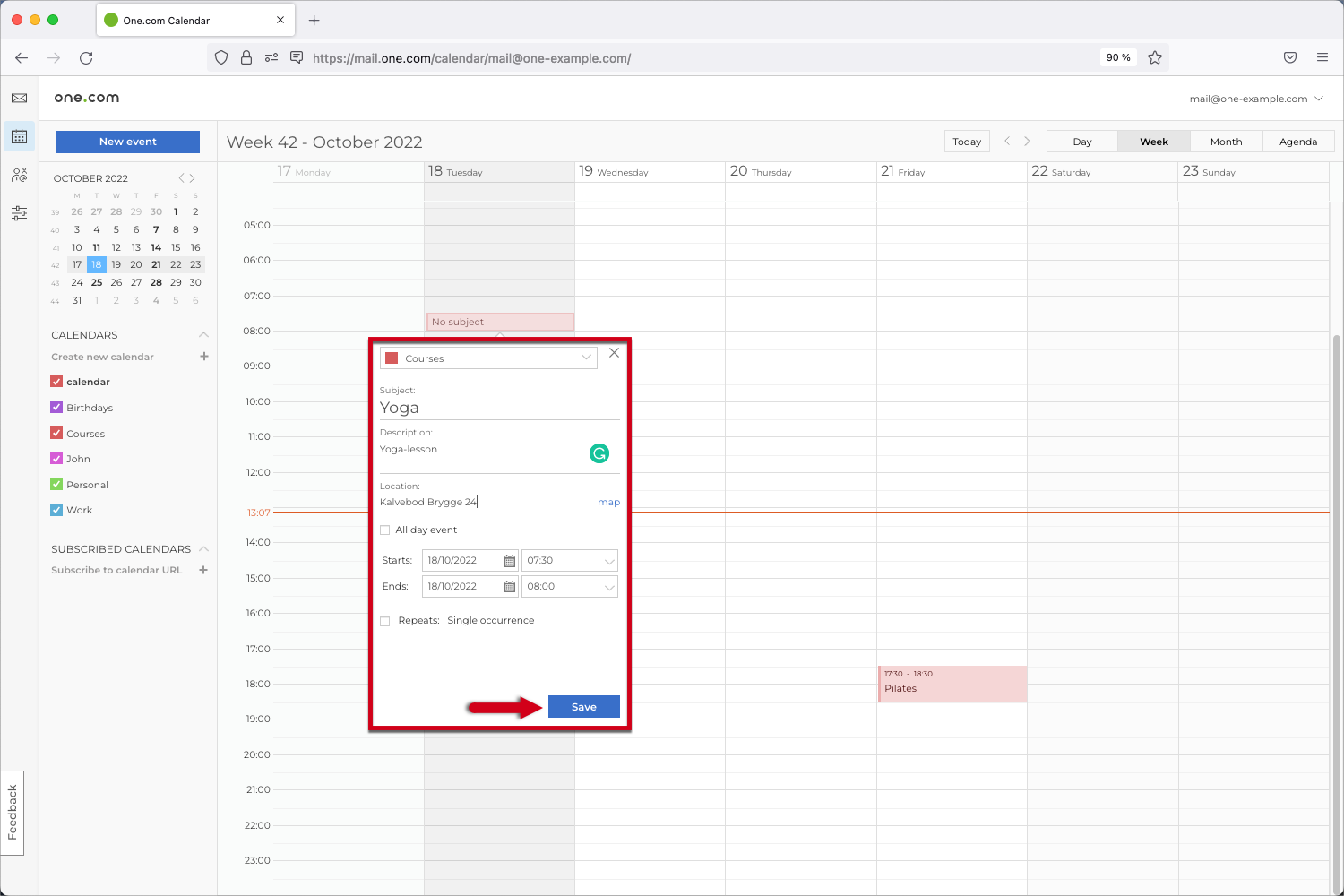Open the Courses calendar dropdown in popup
1344x896 pixels.
tap(488, 358)
